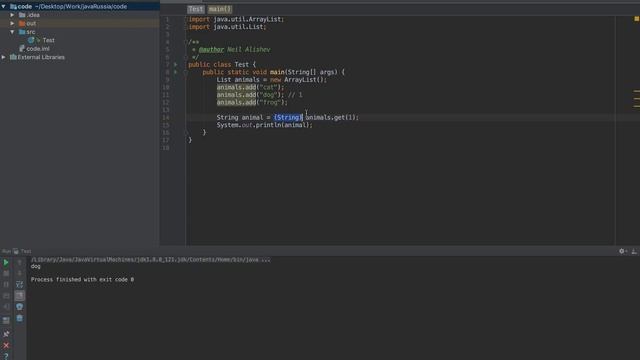Click the up stack trace arrow icon
The image size is (640, 360).
tap(20, 262)
